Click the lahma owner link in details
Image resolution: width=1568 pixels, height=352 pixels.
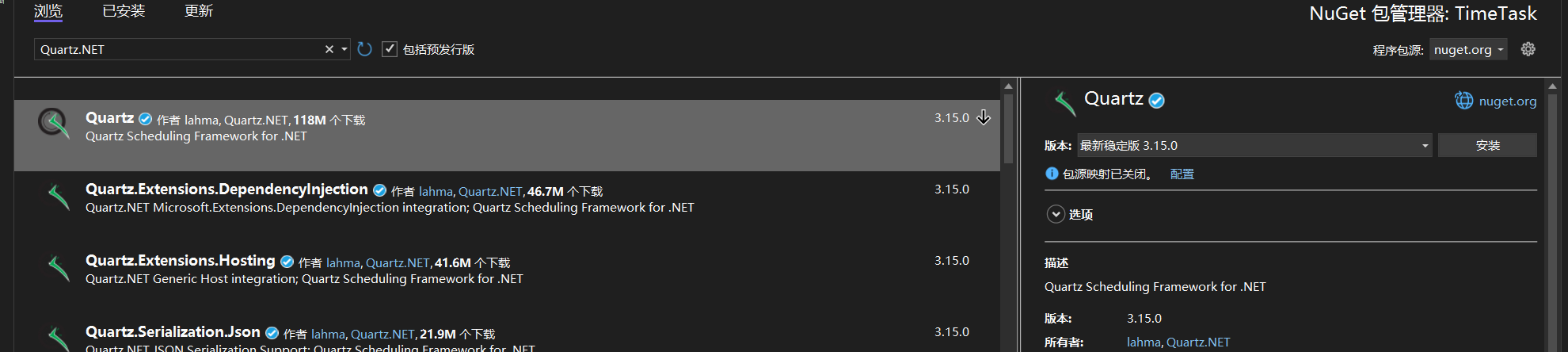(1144, 342)
